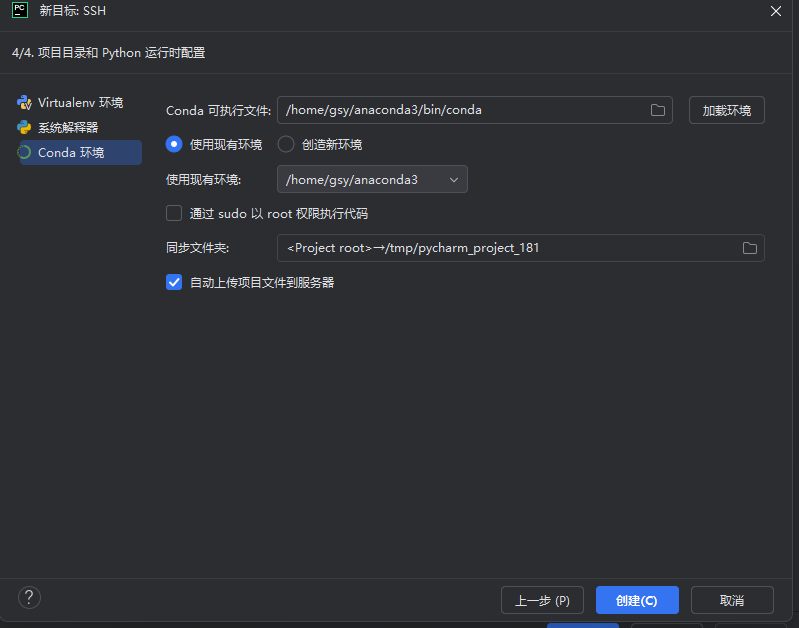Select the 创造新环境 radio button
The width and height of the screenshot is (799, 628).
(x=286, y=144)
